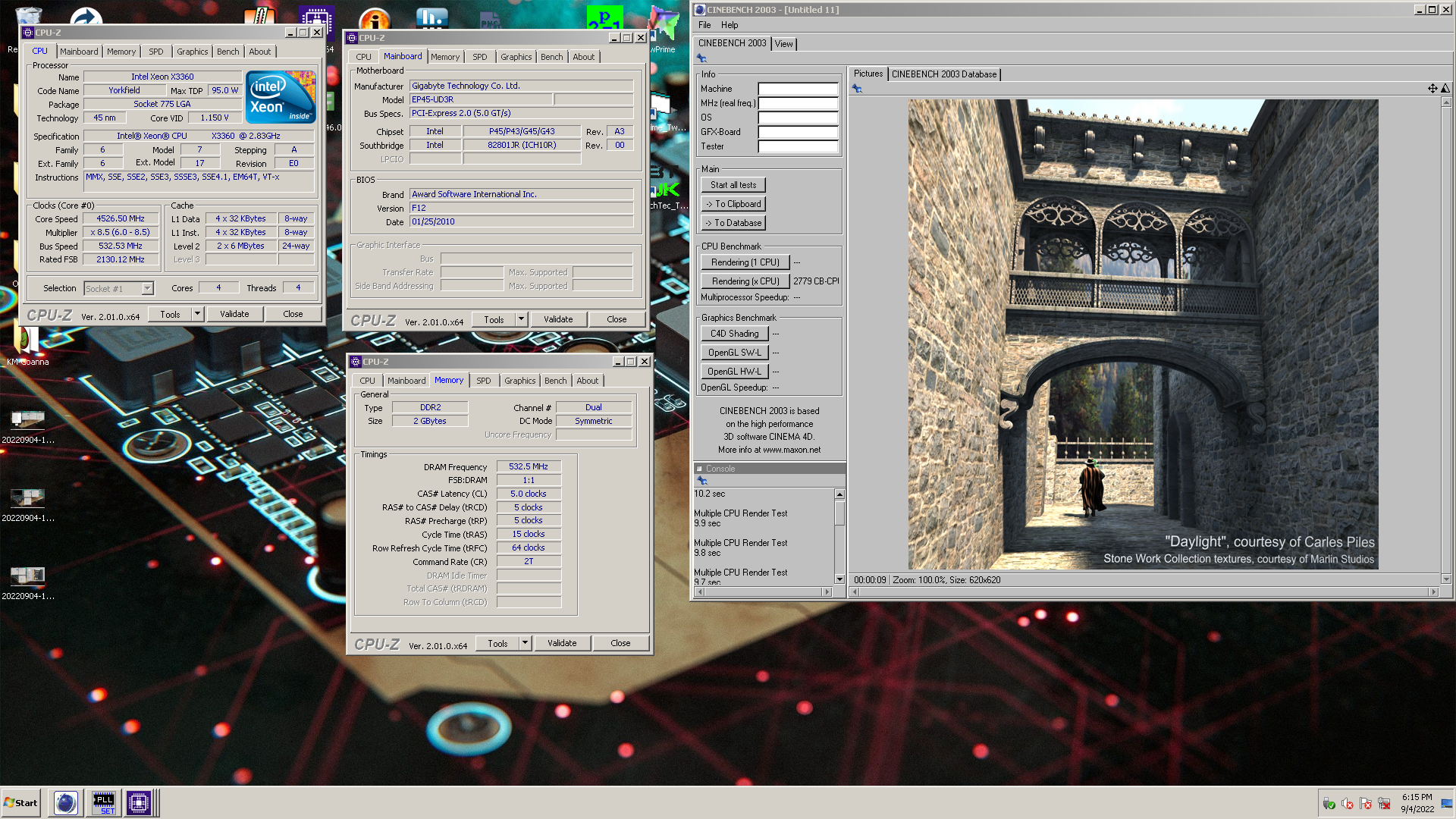Click the Machine input field
This screenshot has height=819, width=1456.
[798, 89]
